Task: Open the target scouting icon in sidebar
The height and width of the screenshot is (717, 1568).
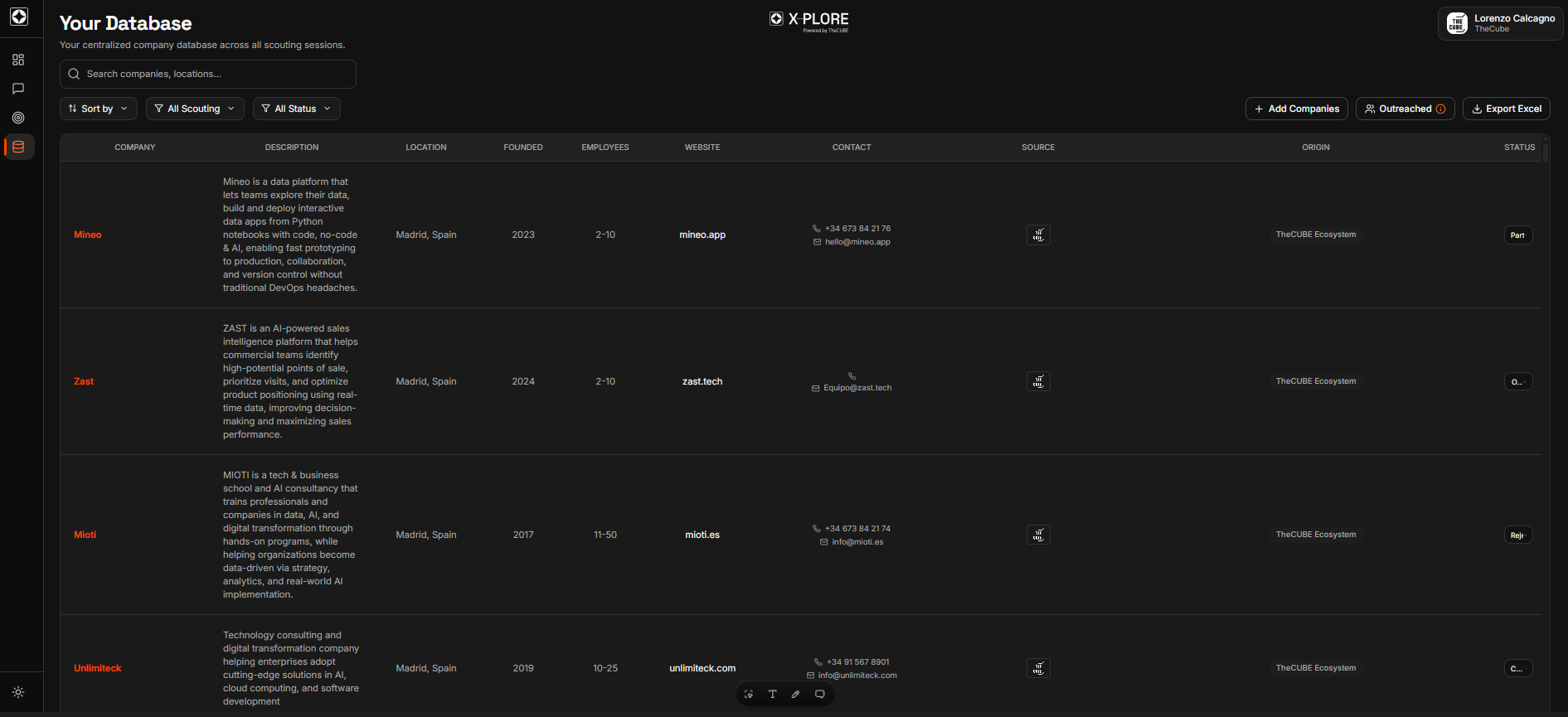Action: (18, 118)
